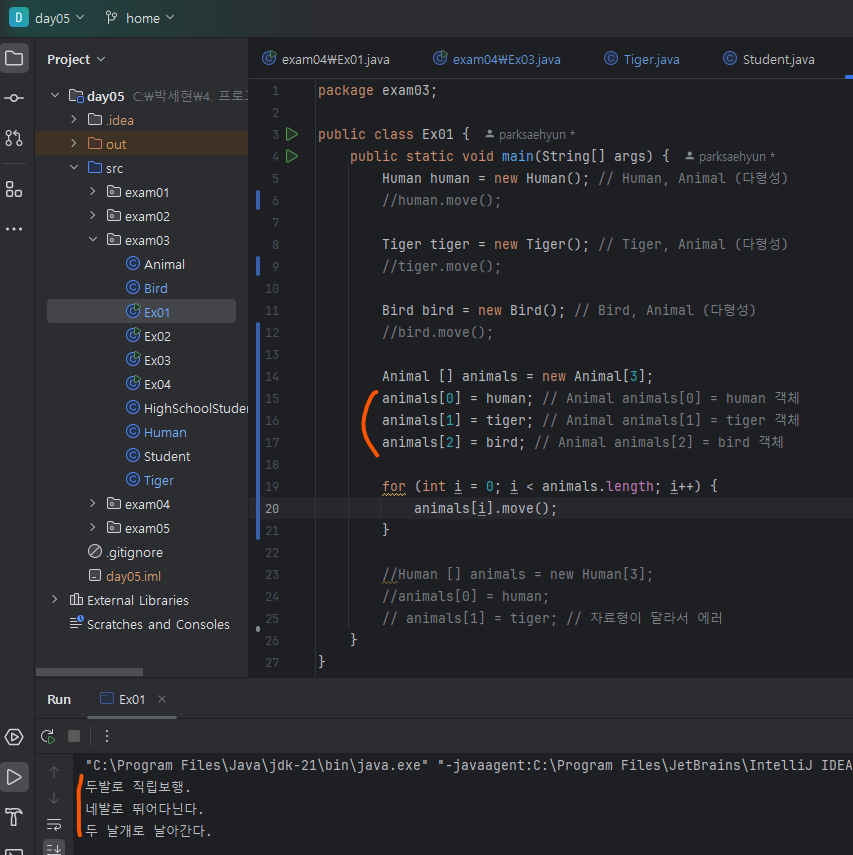Open the Project view dropdown header
The width and height of the screenshot is (853, 855).
click(76, 59)
